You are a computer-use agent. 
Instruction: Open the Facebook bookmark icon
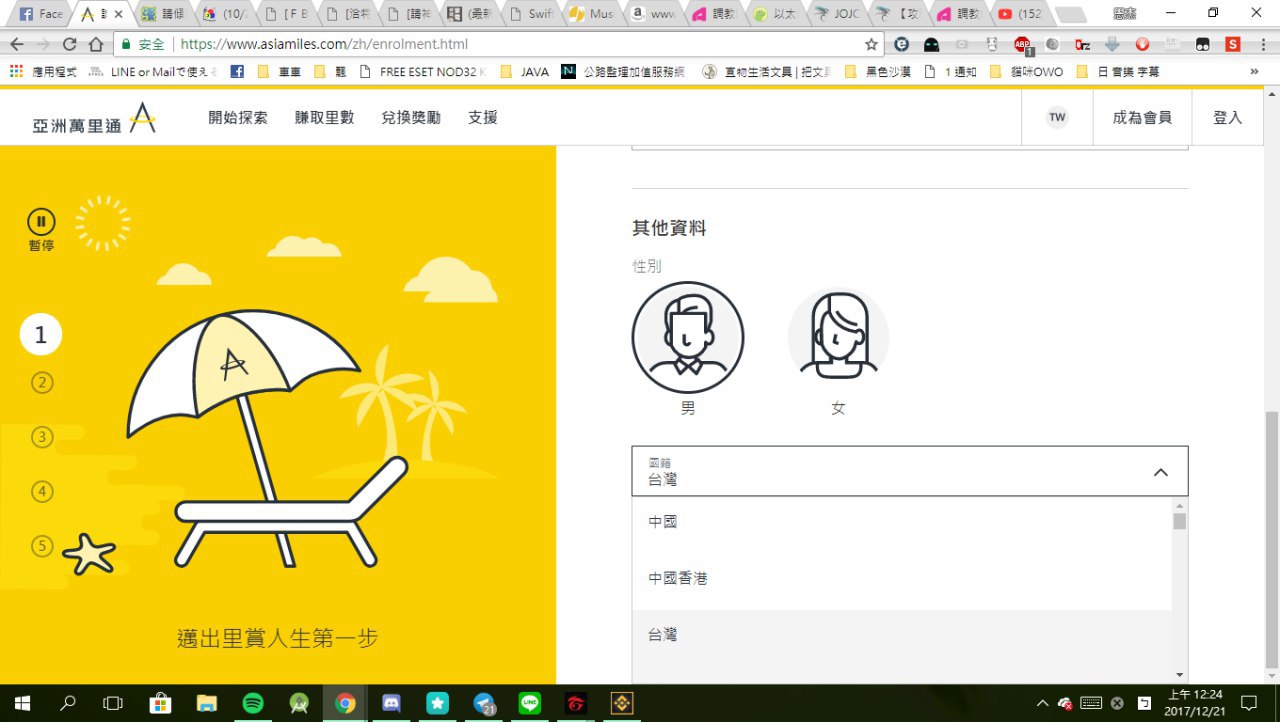pyautogui.click(x=237, y=72)
